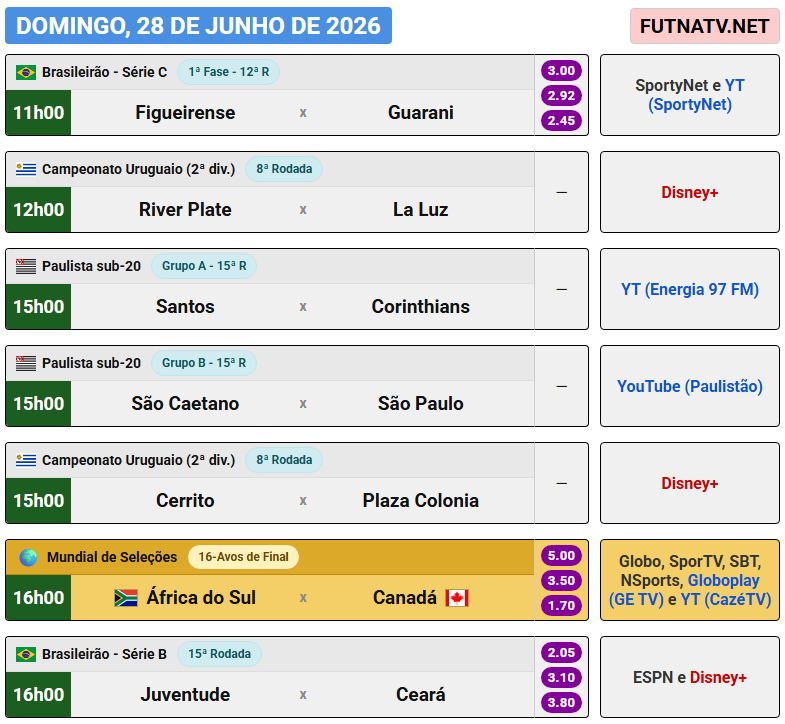Viewport: 785px width, 724px height.
Task: Click the 3.50 draw odds for África do Sul x Canadá
Action: click(x=561, y=581)
